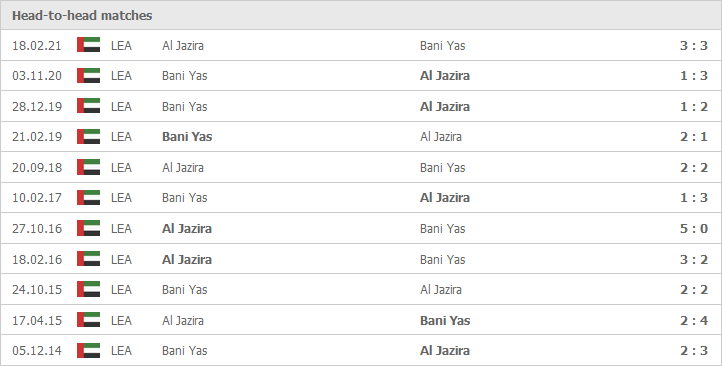Click the UAE flag on the 17.04.15 row

click(88, 320)
